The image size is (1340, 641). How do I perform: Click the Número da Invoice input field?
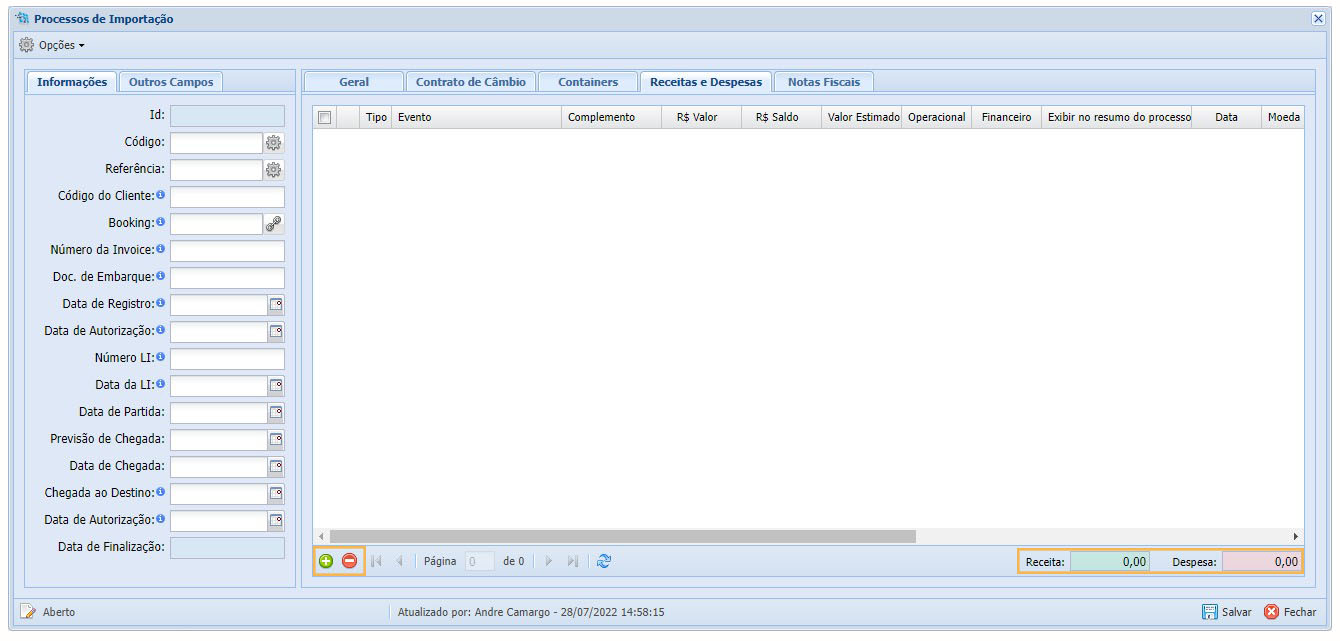227,251
